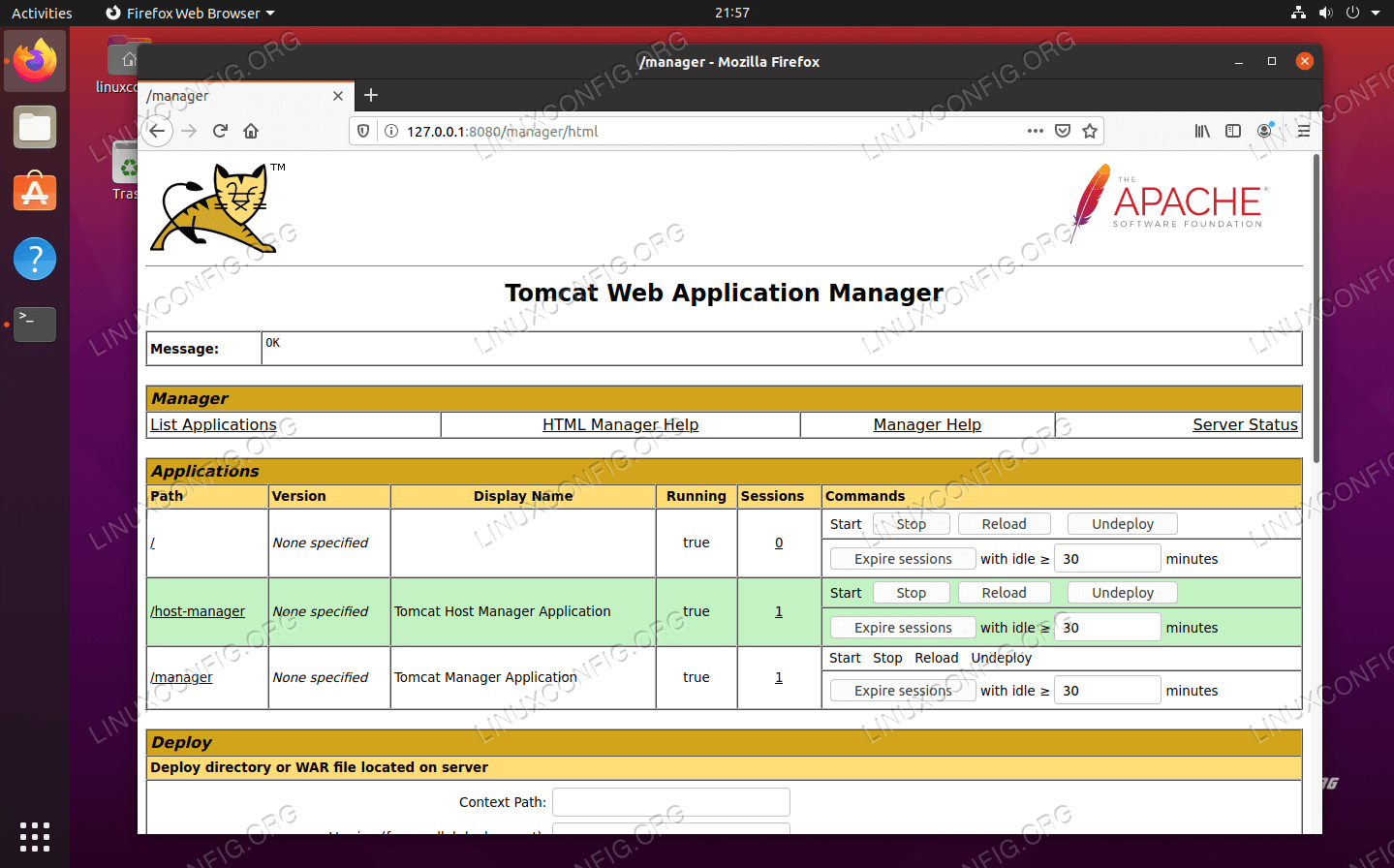This screenshot has height=868, width=1394.
Task: Reload the current page
Action: tap(220, 131)
